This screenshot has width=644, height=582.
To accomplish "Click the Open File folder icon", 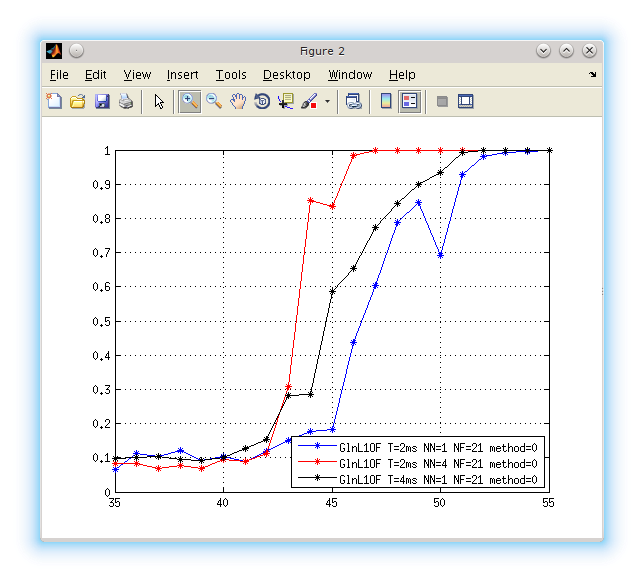I will coord(78,101).
